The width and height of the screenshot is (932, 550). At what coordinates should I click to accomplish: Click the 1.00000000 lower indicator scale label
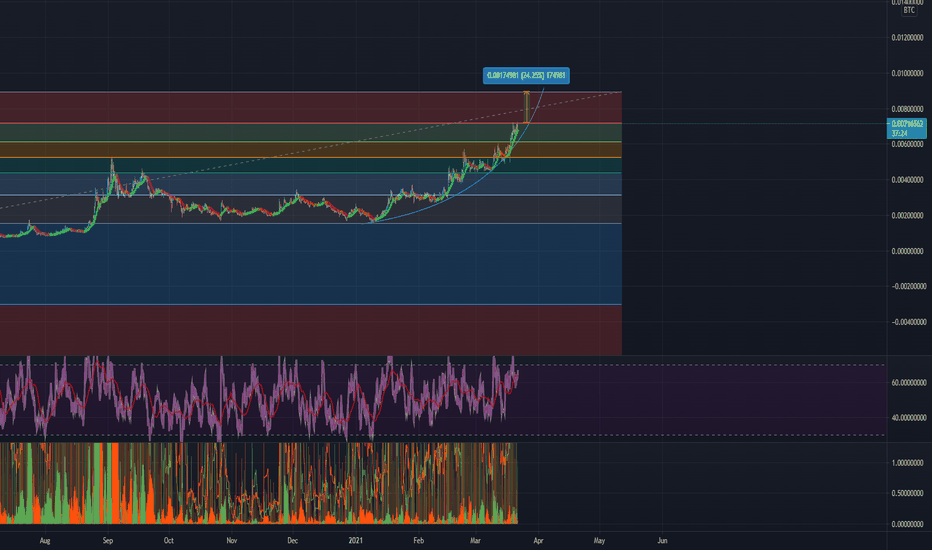point(907,463)
